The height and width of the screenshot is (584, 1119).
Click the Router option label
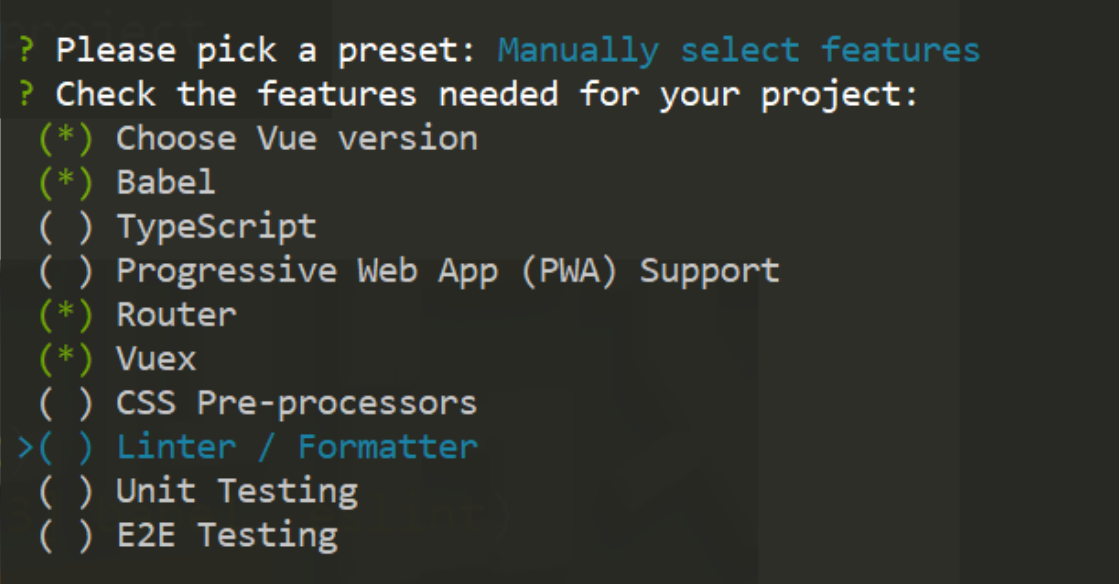point(176,315)
